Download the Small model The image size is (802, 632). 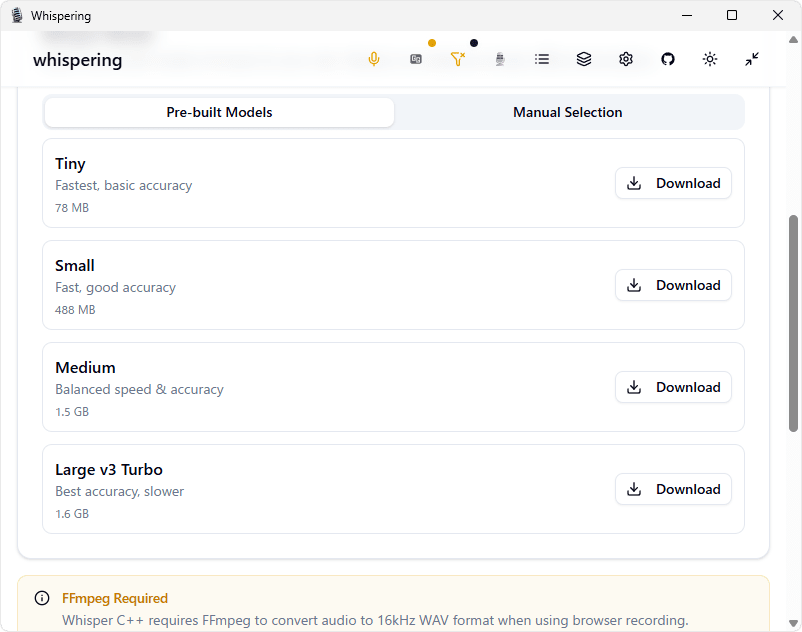coord(673,285)
